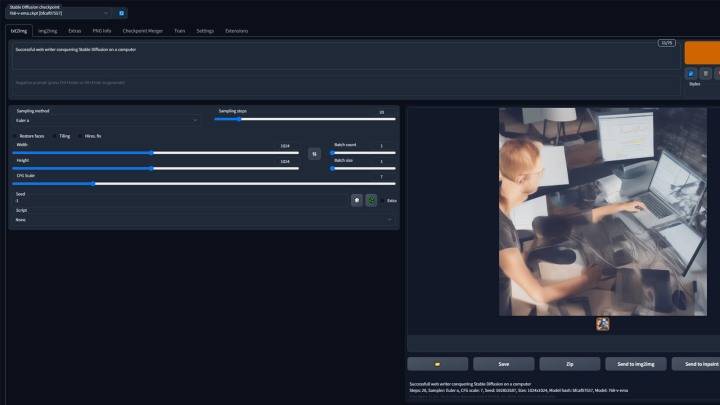The width and height of the screenshot is (720, 405).
Task: Open the Checkpoint Merger tab
Action: point(142,31)
